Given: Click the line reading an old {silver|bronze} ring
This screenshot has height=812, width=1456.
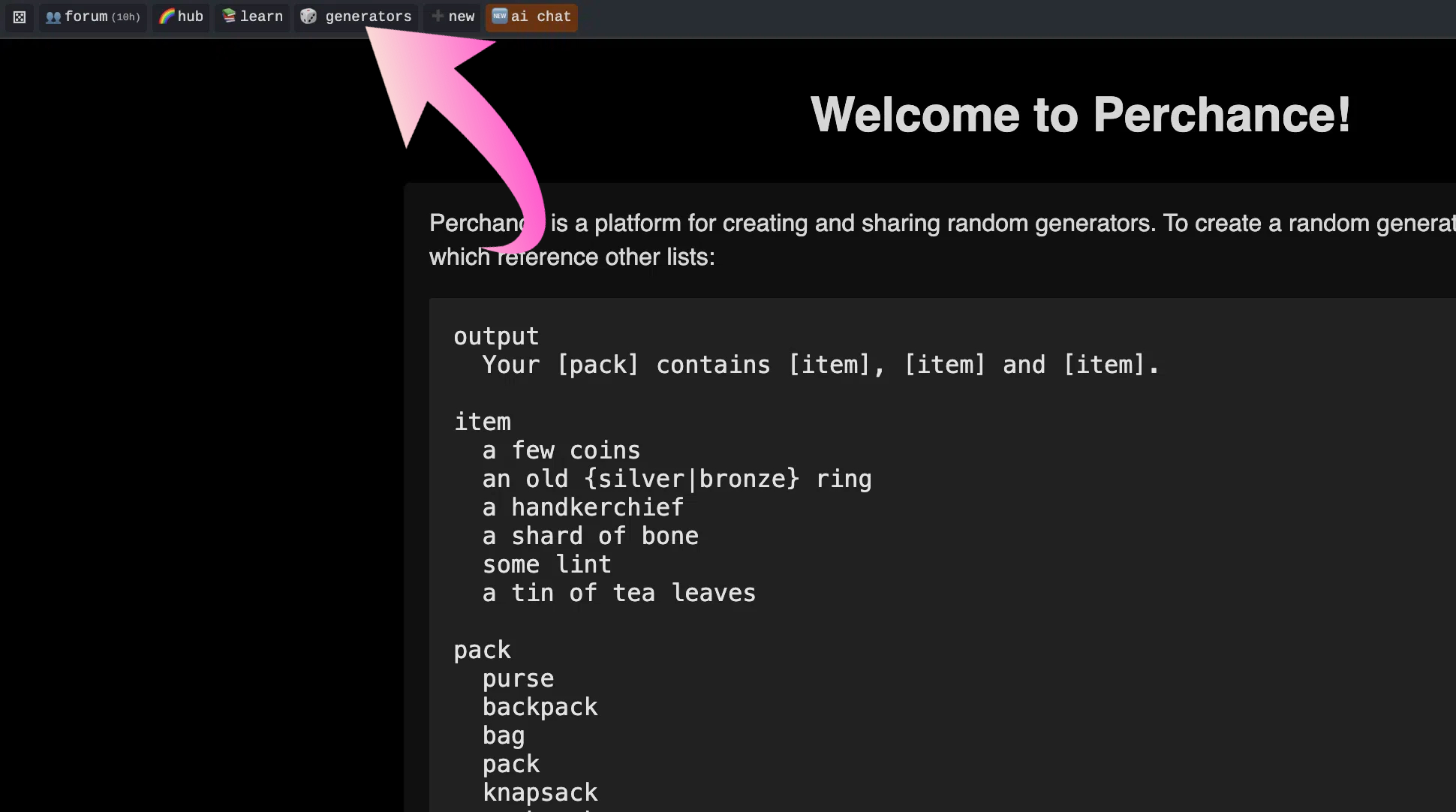Looking at the screenshot, I should (676, 479).
